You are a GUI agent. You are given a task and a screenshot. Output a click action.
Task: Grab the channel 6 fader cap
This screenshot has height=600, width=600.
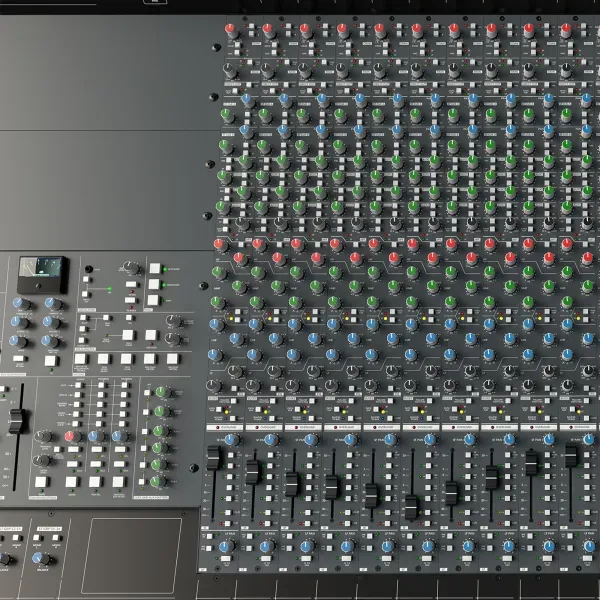(411, 507)
